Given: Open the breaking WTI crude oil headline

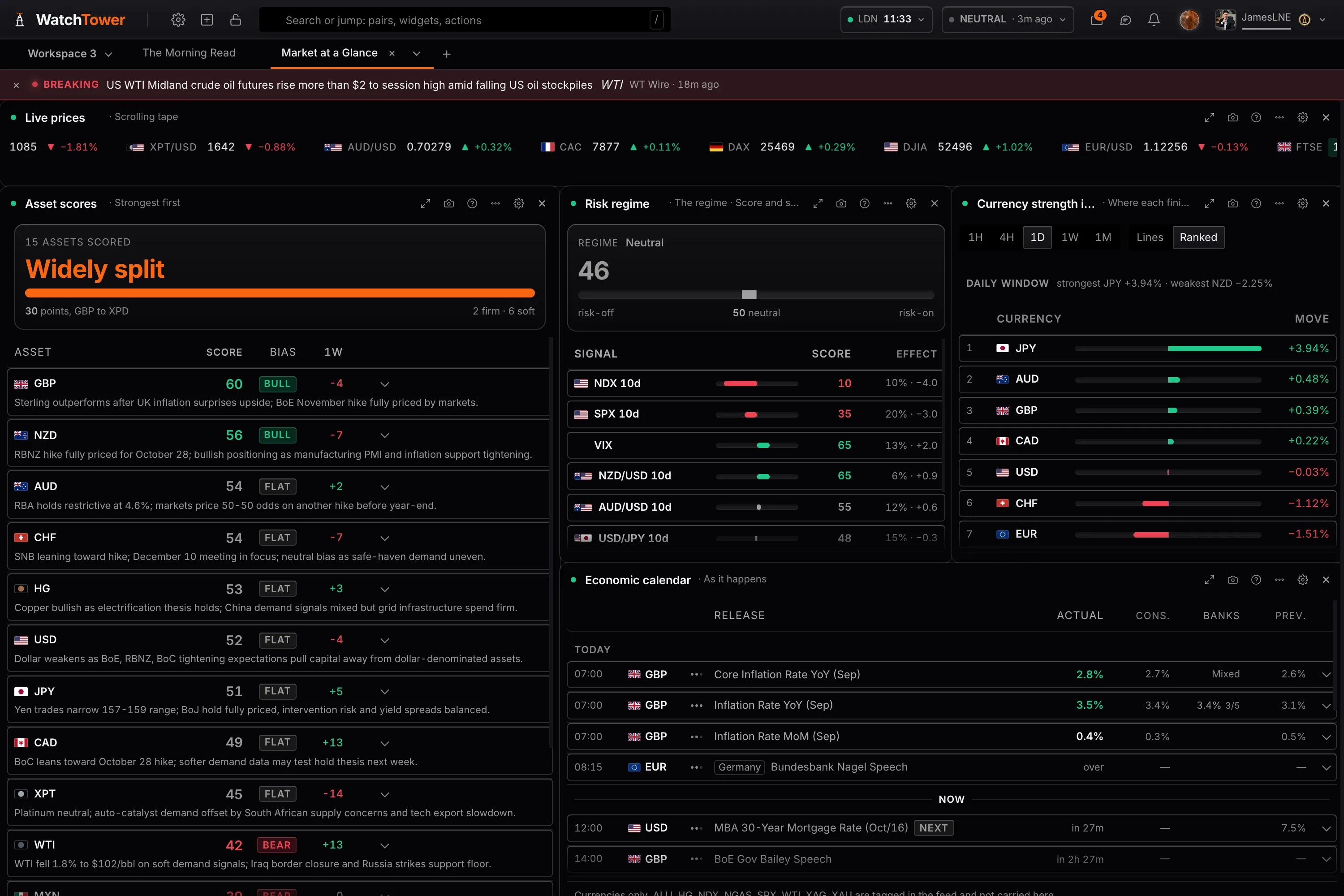Looking at the screenshot, I should click(349, 85).
